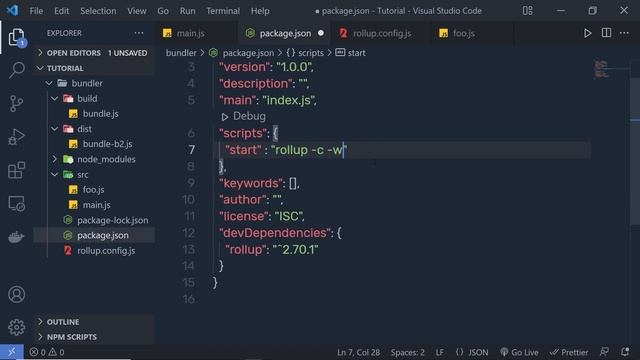This screenshot has width=640, height=360.
Task: Open the View menu
Action: coord(137,11)
